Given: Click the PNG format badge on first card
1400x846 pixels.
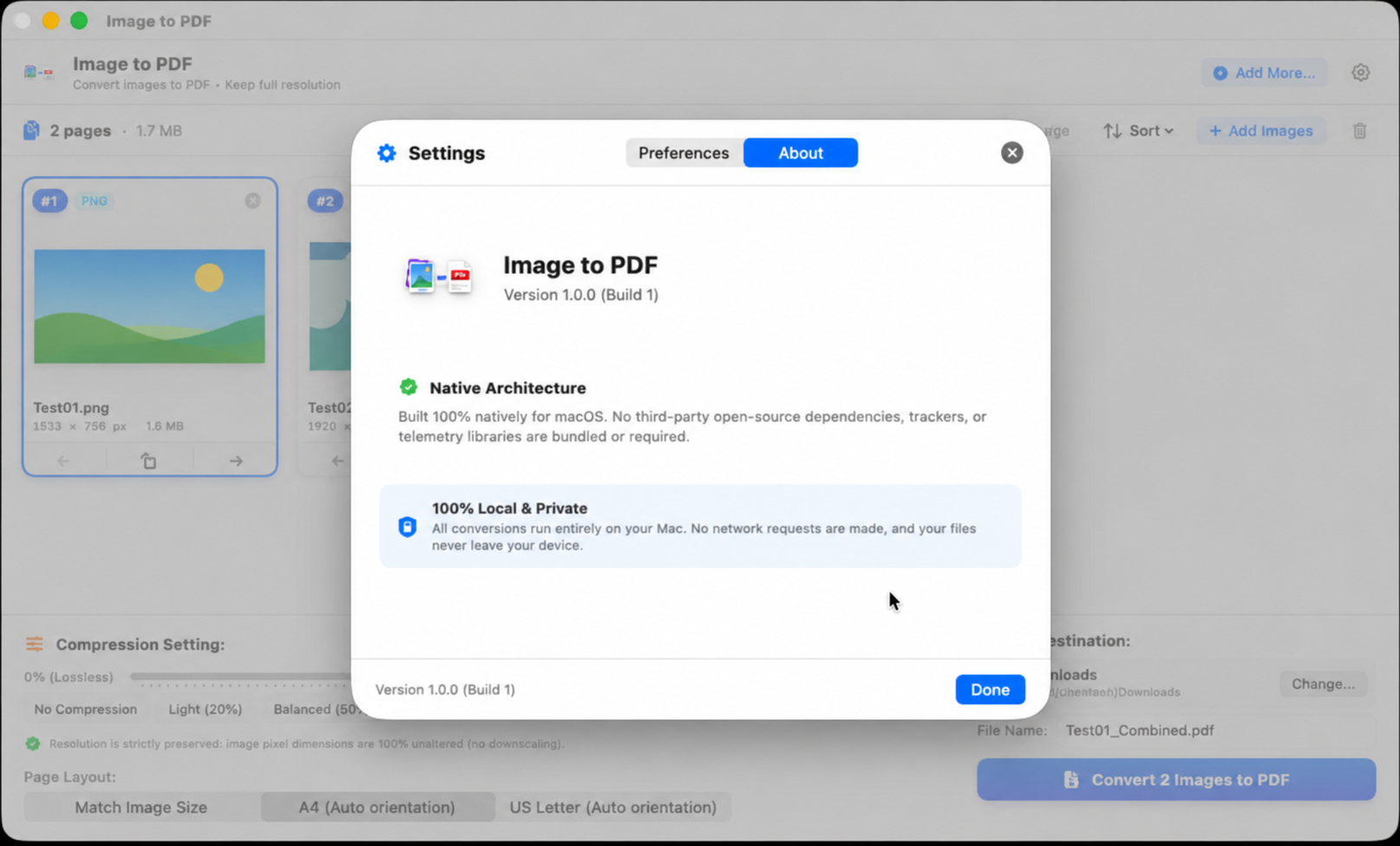Looking at the screenshot, I should click(94, 201).
